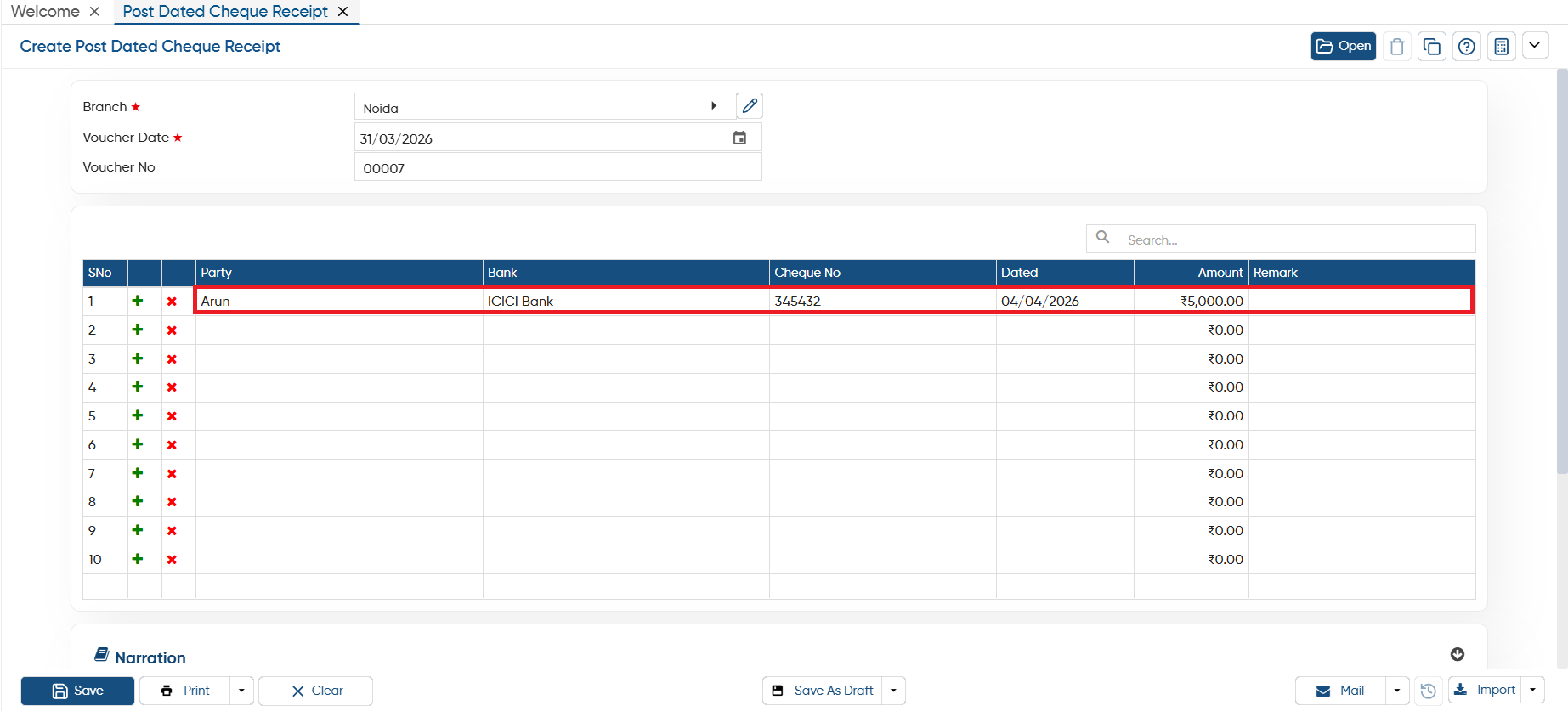The height and width of the screenshot is (711, 1568).
Task: Click the history clock icon near Mail
Action: coord(1429,691)
